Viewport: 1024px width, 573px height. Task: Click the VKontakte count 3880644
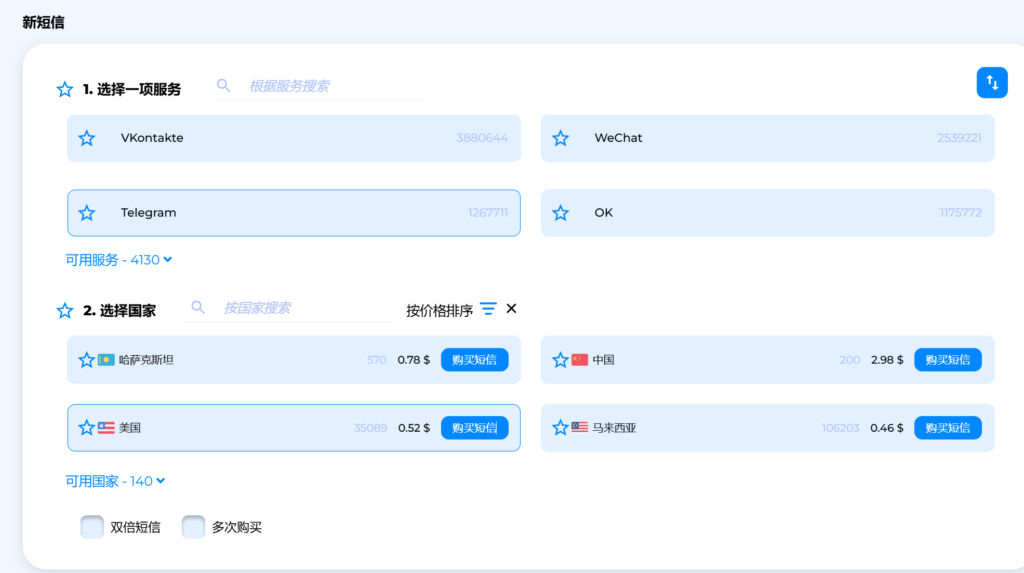coord(482,138)
